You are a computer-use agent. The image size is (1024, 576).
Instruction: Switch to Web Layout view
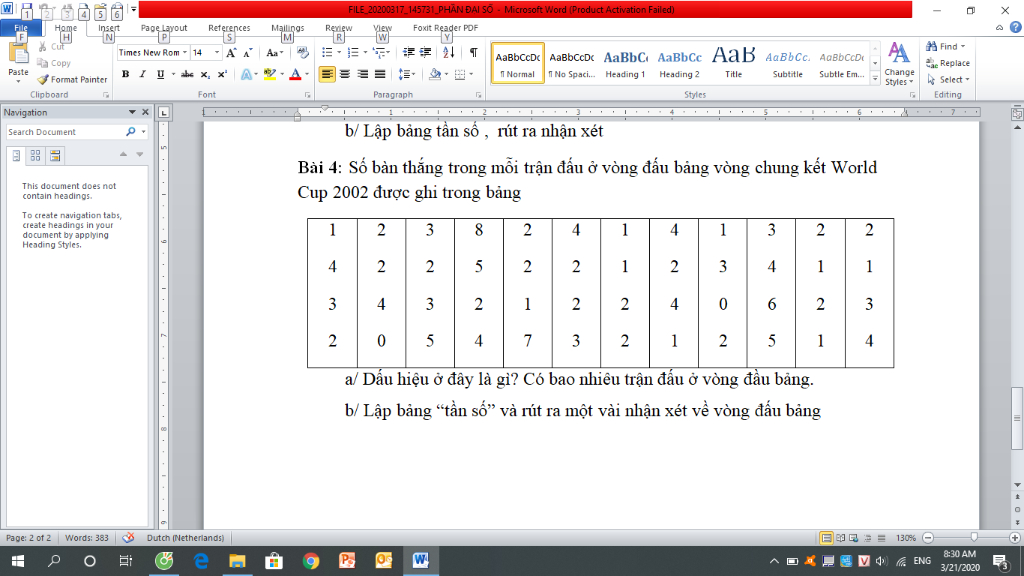[854, 538]
